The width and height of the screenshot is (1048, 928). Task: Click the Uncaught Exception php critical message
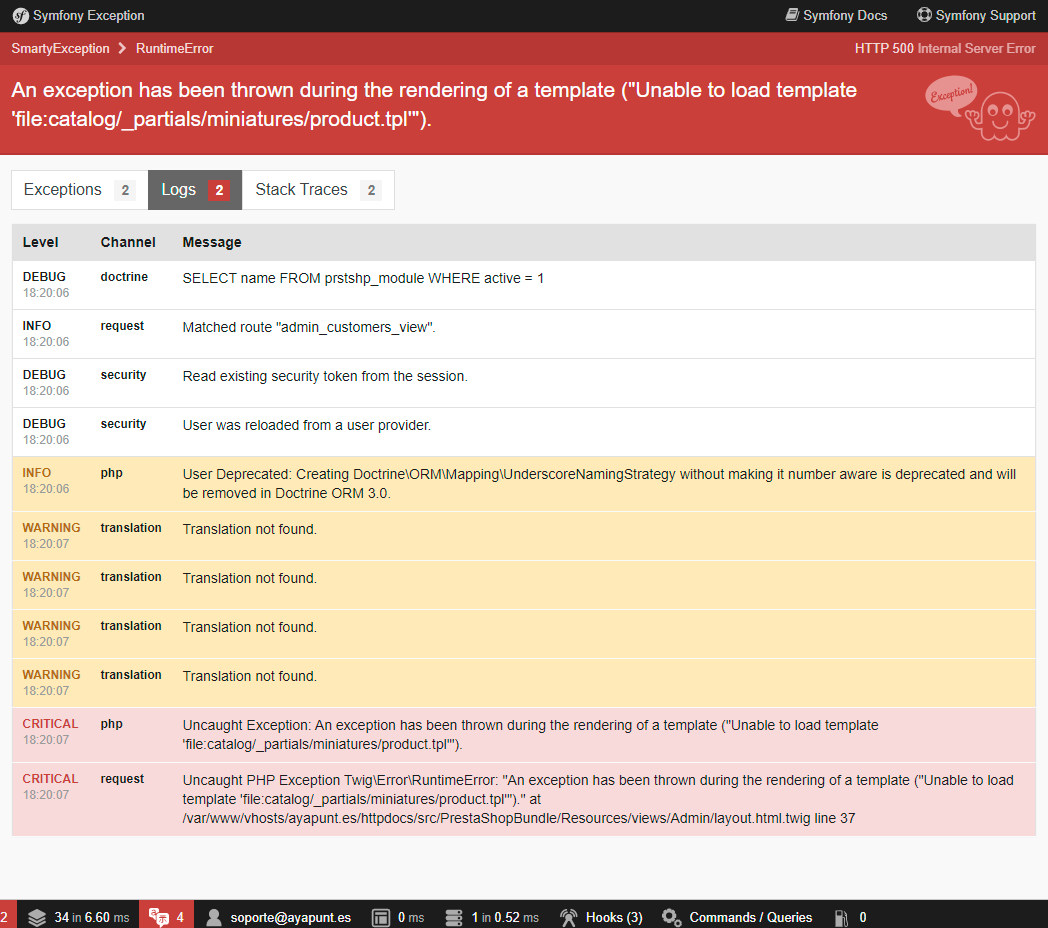(x=531, y=735)
